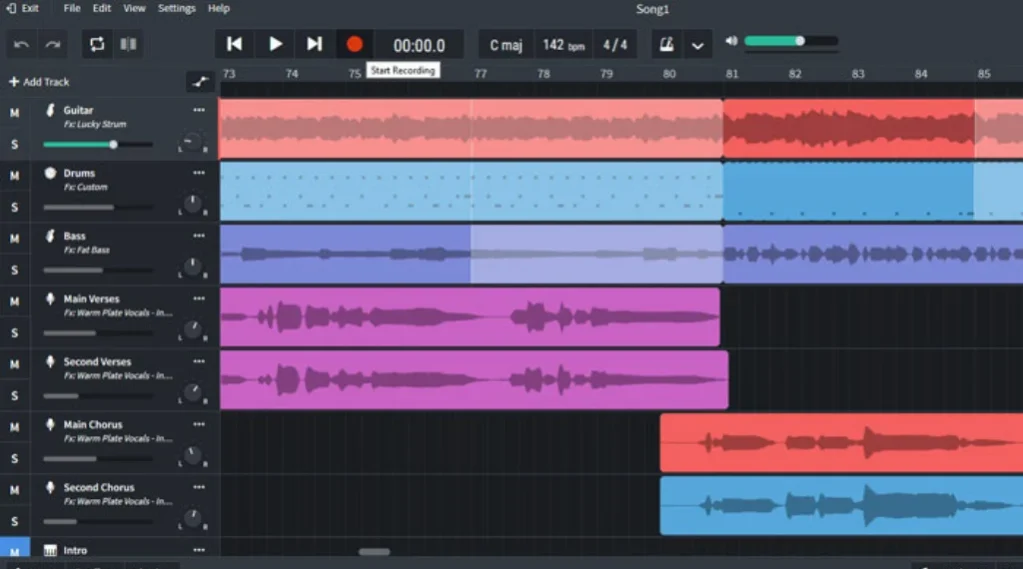
Task: Click the Intro keyboard instrument icon
Action: [x=50, y=550]
